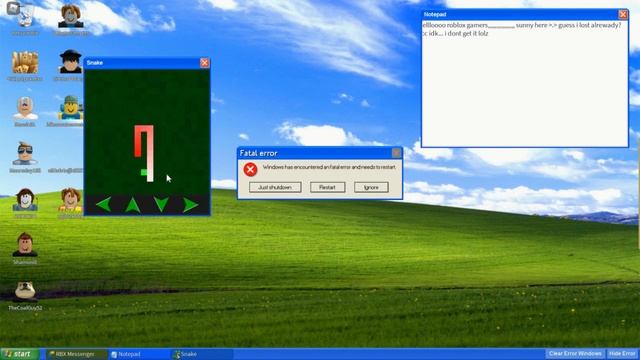This screenshot has width=640, height=360.
Task: Close the Fatal error dialog
Action: (x=396, y=153)
